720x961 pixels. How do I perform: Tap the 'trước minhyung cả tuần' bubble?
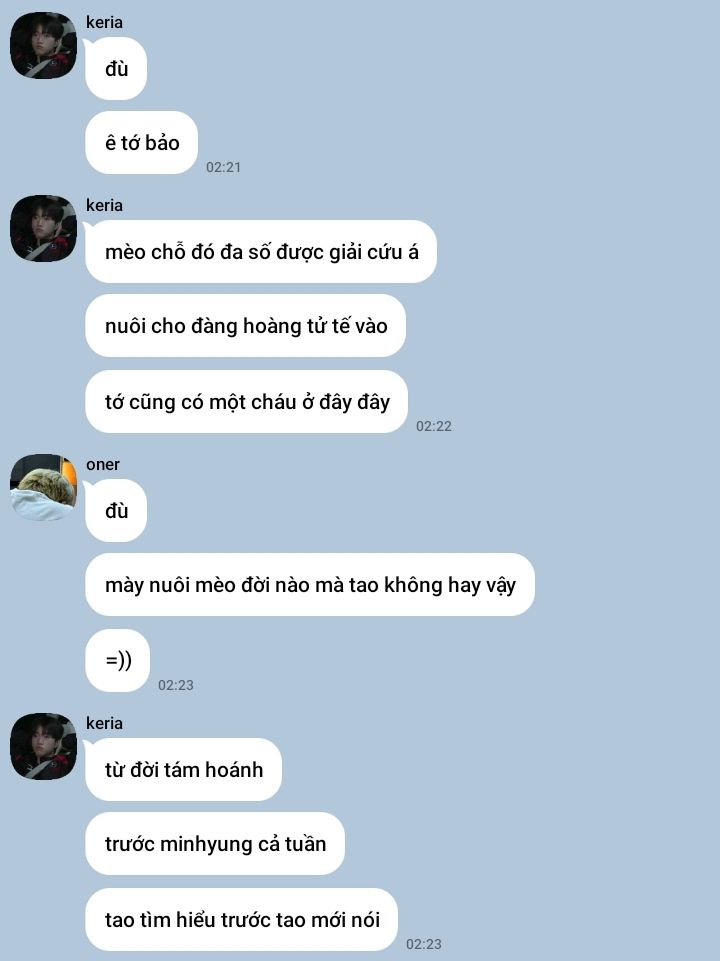215,844
